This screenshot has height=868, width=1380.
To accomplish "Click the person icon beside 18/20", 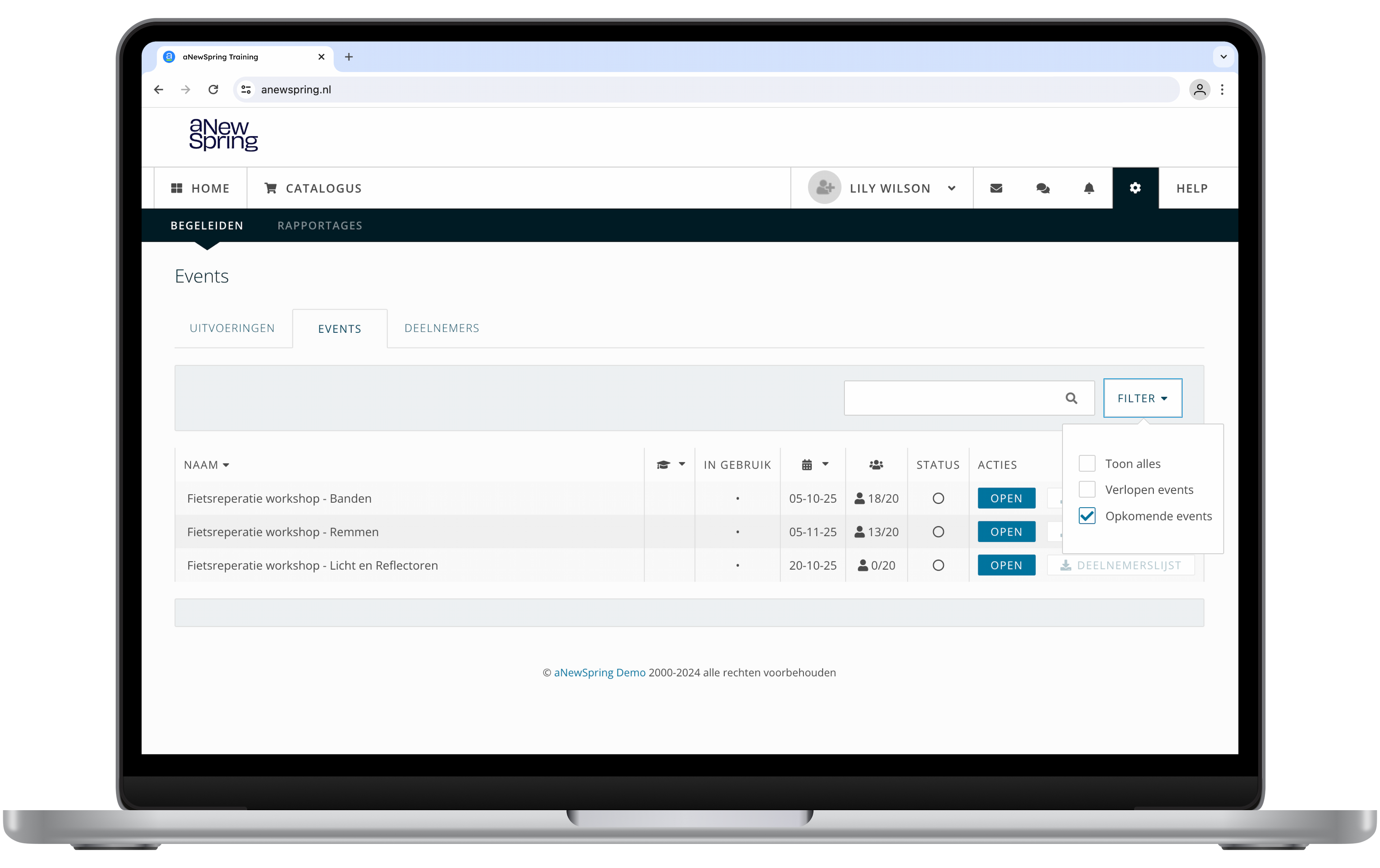I will [859, 498].
